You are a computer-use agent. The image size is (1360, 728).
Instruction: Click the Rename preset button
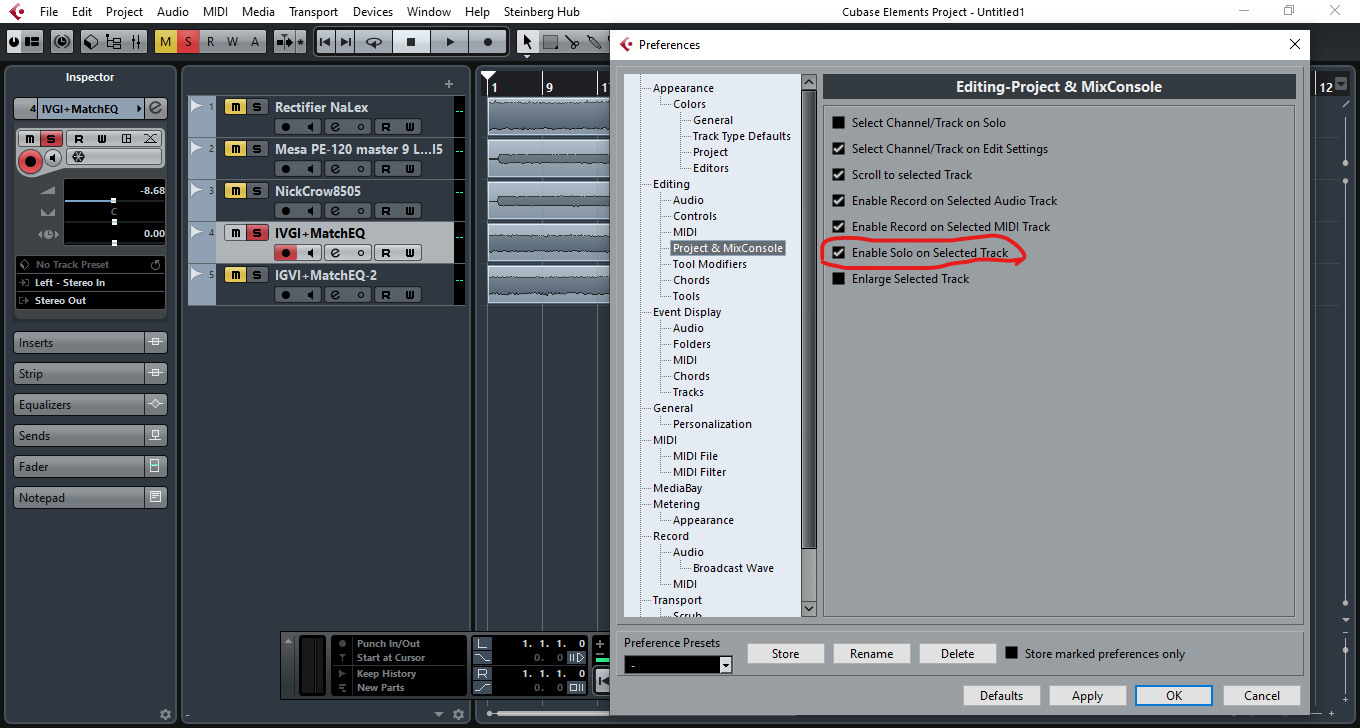(872, 653)
